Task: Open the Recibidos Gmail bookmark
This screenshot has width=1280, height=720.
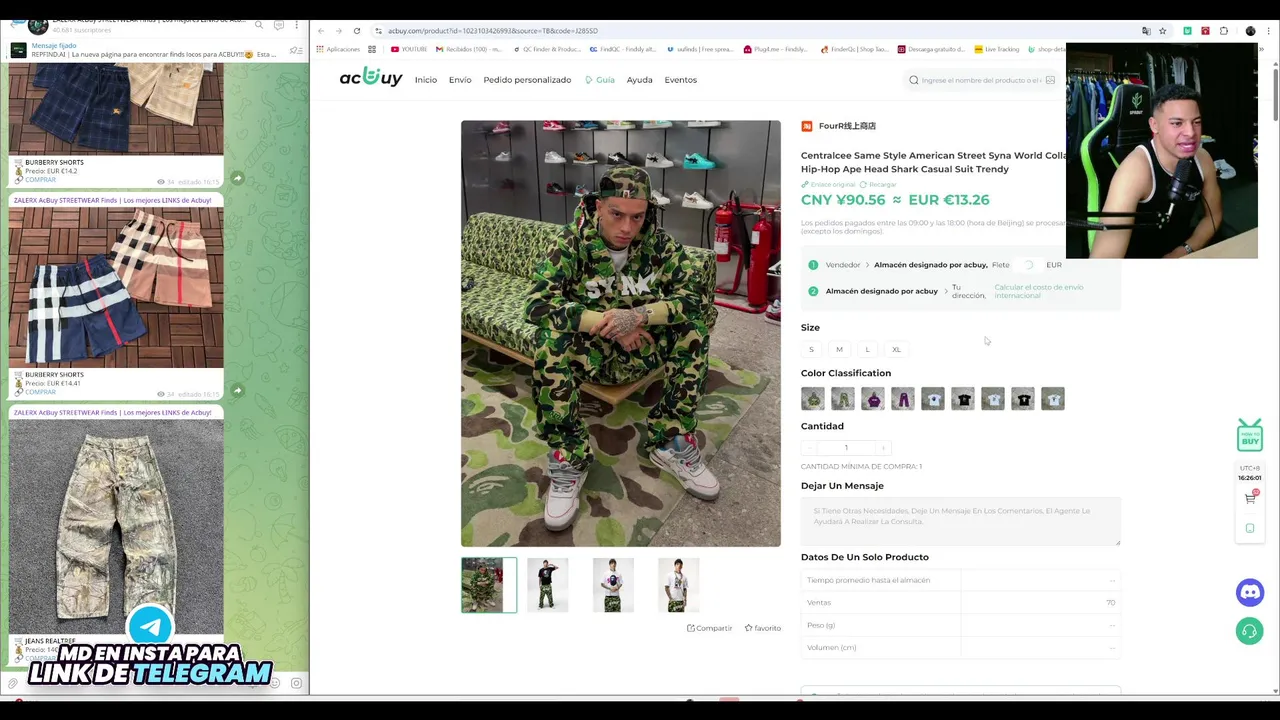Action: pos(469,49)
